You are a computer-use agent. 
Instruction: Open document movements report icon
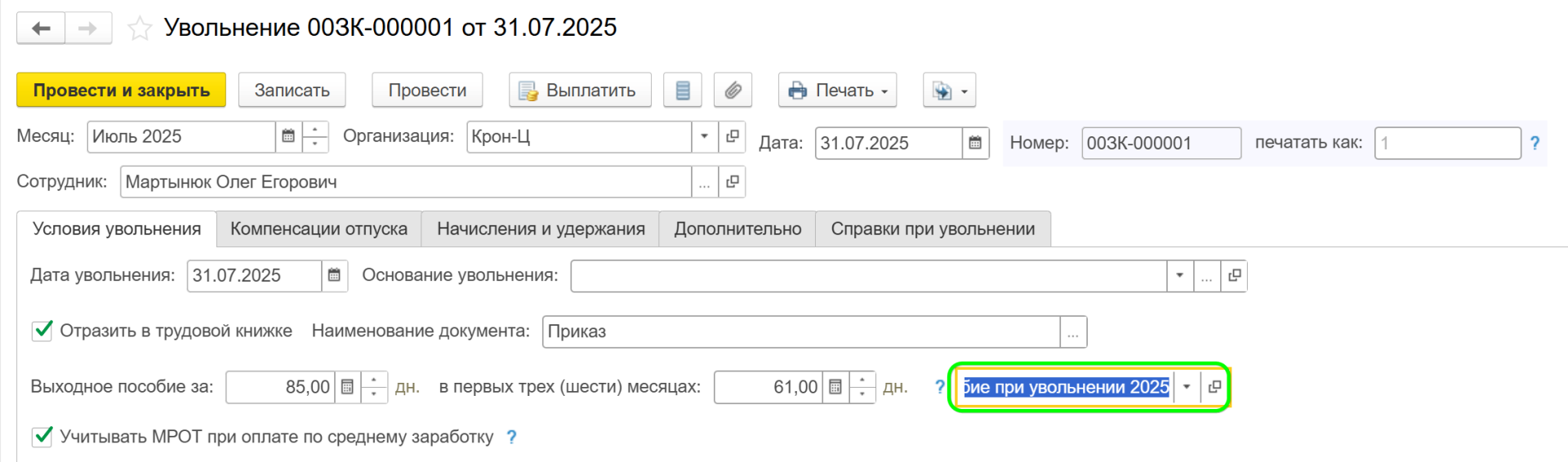point(683,90)
